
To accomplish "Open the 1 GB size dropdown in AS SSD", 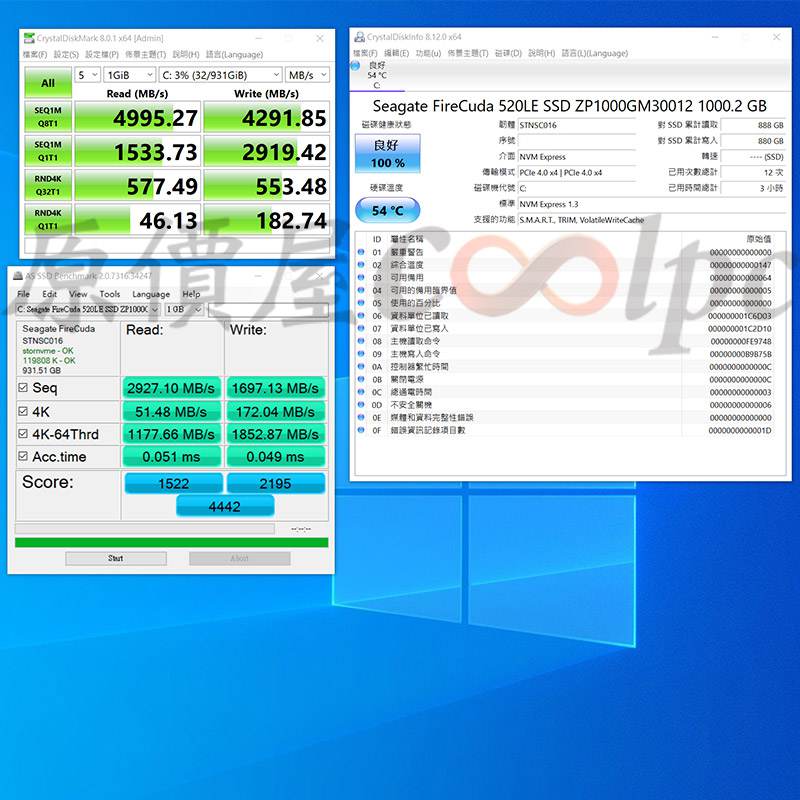I will pos(184,309).
